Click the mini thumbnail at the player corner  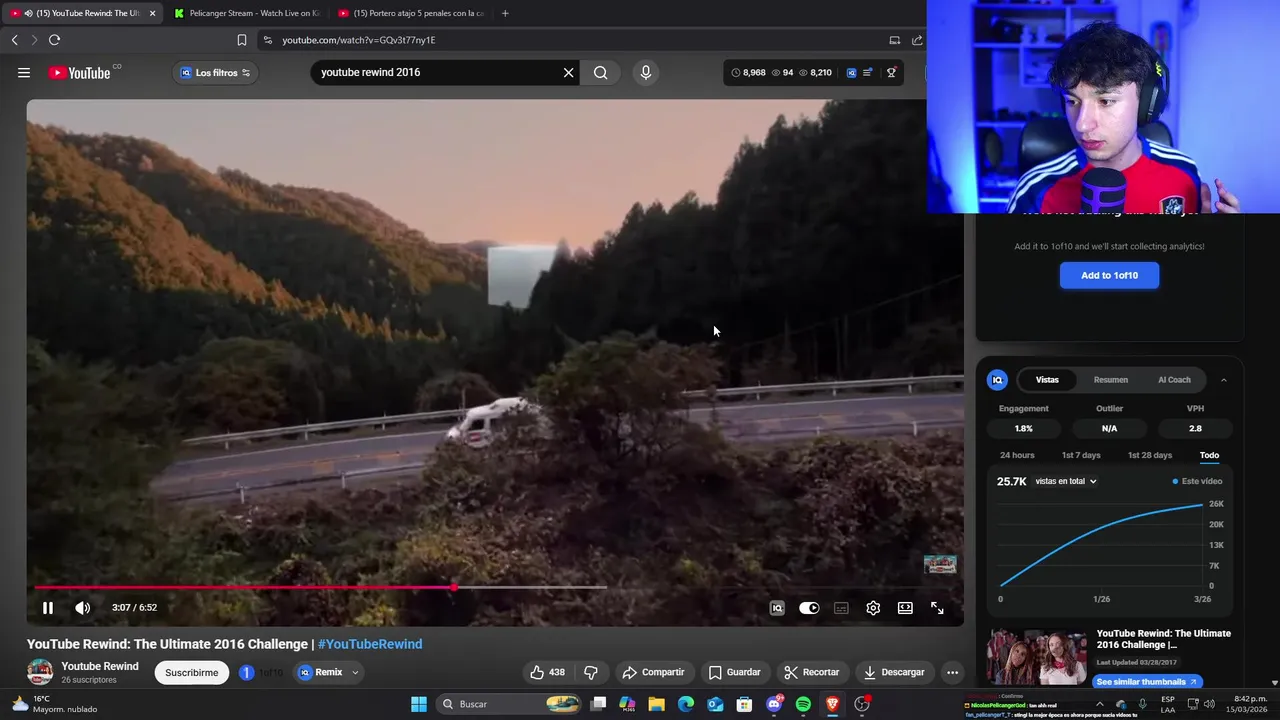(x=940, y=564)
